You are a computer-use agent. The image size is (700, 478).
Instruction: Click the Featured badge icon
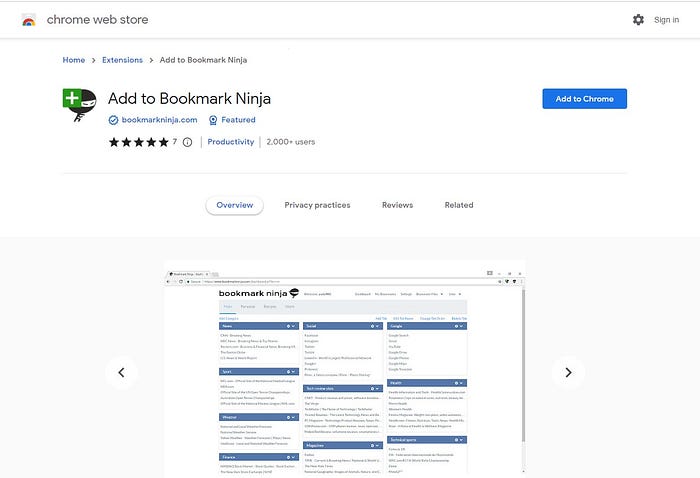[x=213, y=120]
